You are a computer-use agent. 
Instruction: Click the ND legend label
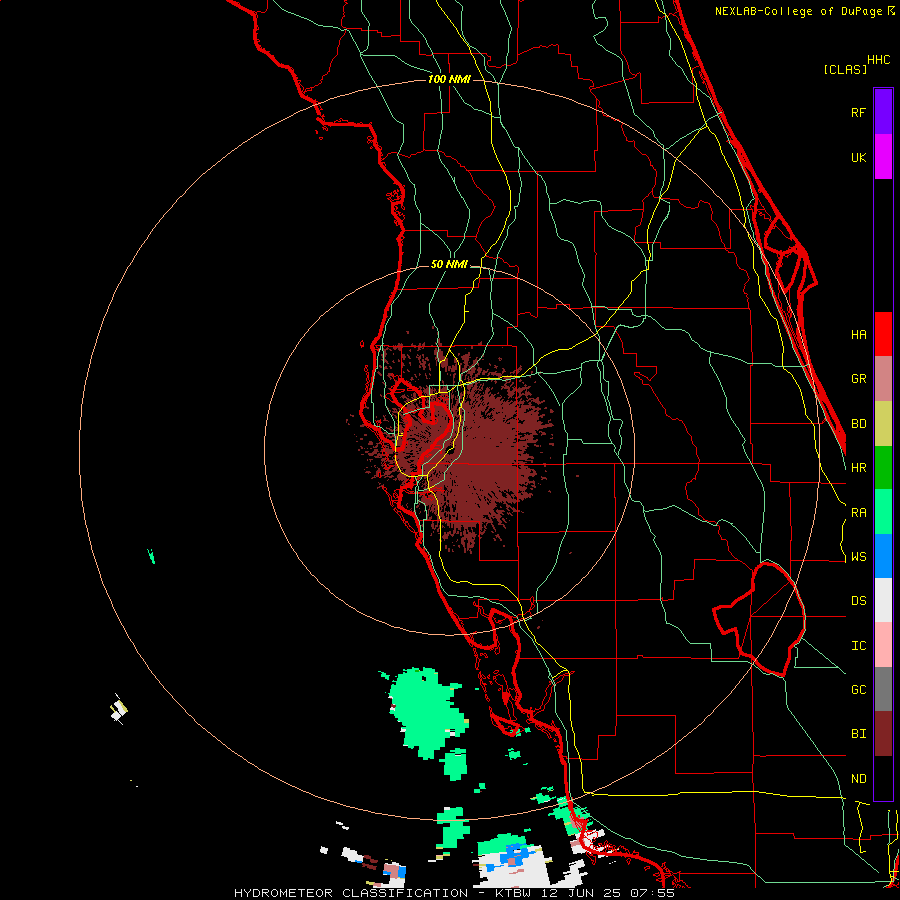pyautogui.click(x=858, y=779)
